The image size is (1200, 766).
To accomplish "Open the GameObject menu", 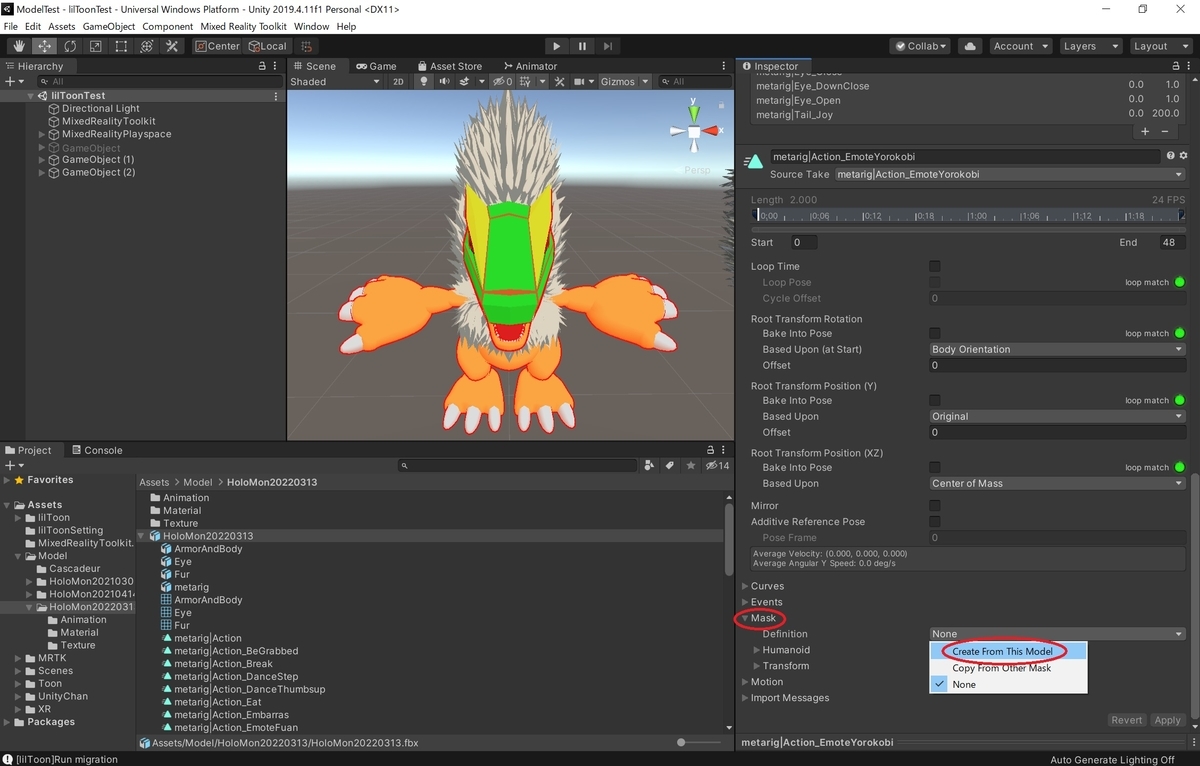I will tap(110, 26).
